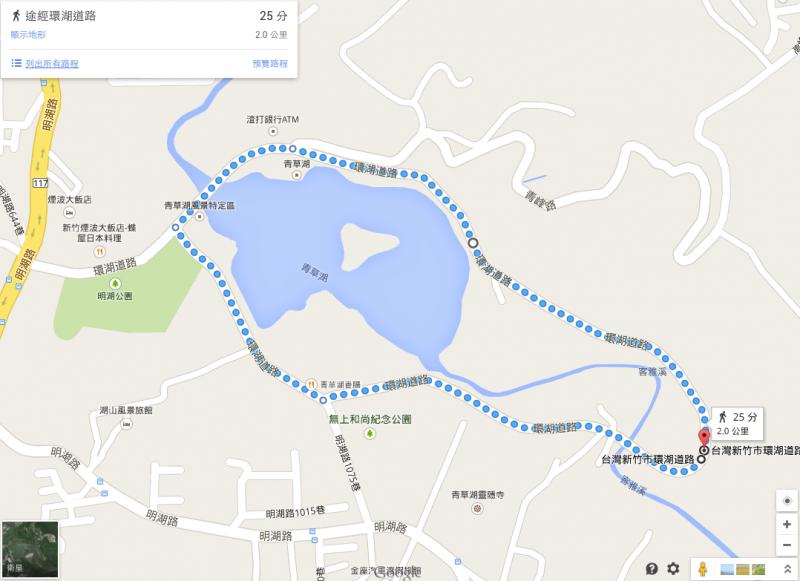Click the red destination pin marker

(x=704, y=438)
